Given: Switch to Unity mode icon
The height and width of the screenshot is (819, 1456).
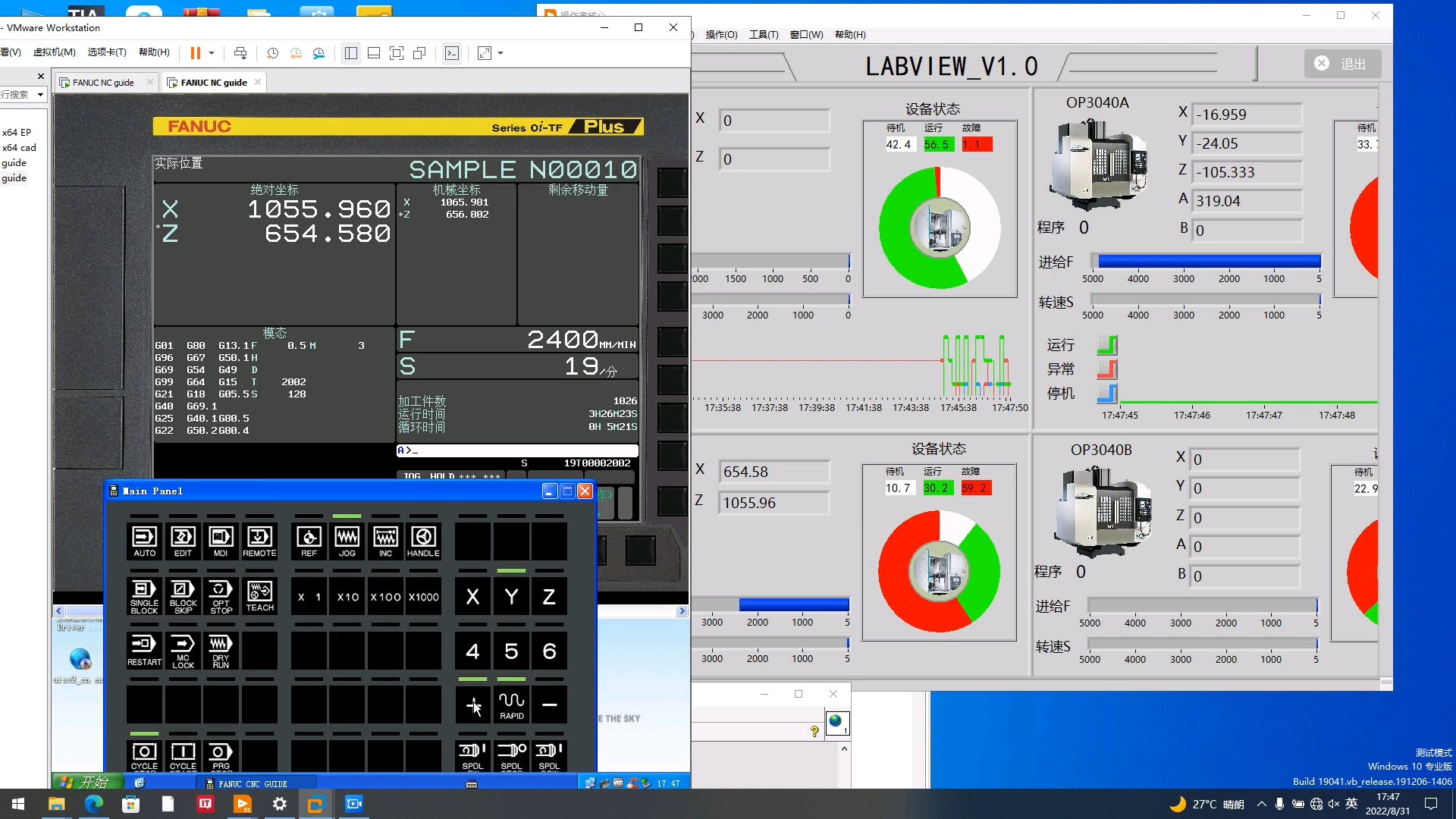Looking at the screenshot, I should click(419, 53).
